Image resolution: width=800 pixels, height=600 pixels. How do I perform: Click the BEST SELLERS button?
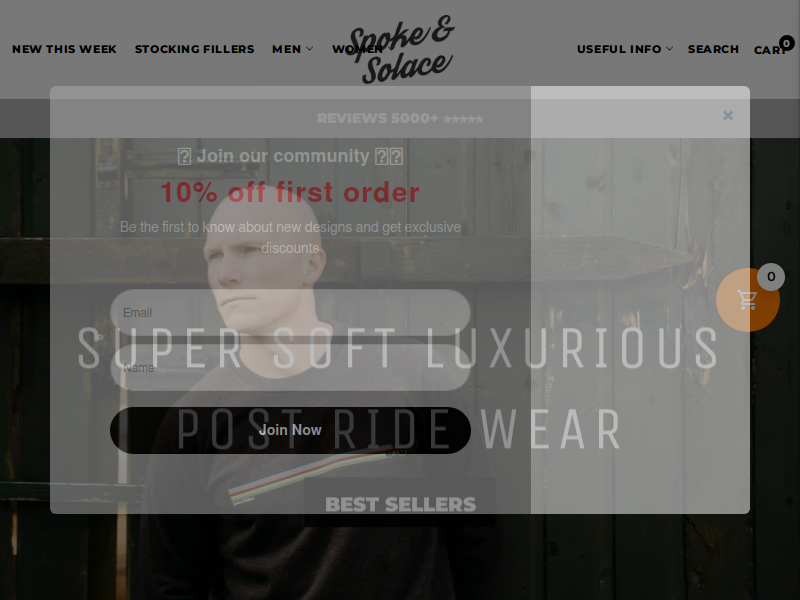(400, 503)
